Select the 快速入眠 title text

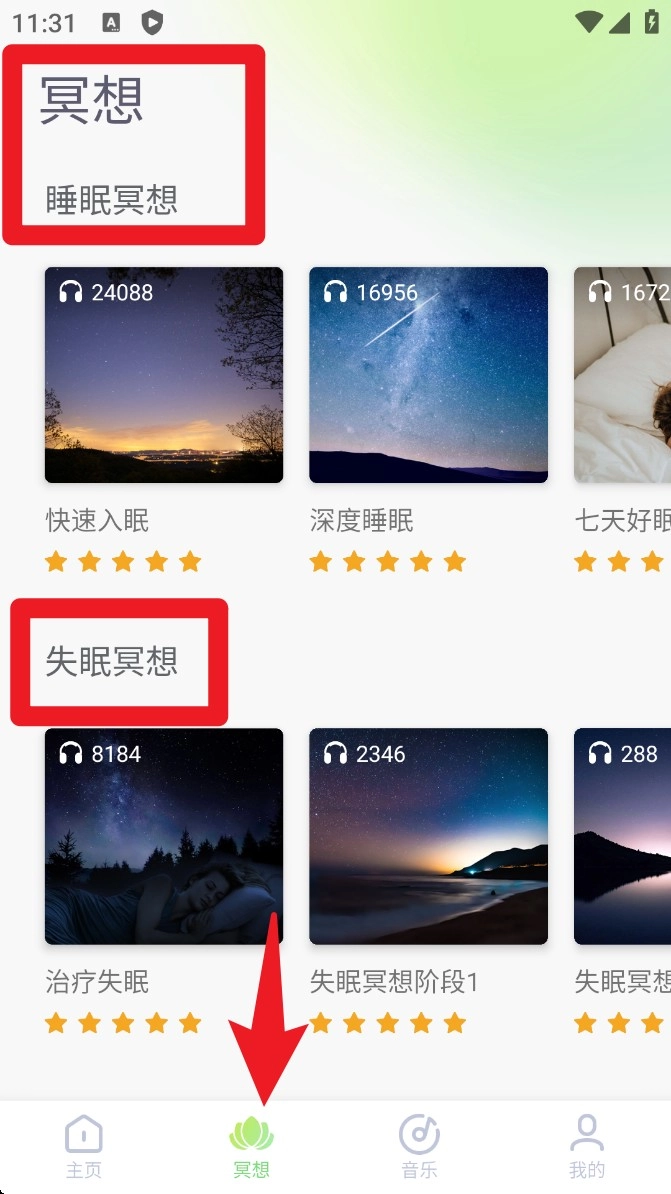tap(97, 521)
